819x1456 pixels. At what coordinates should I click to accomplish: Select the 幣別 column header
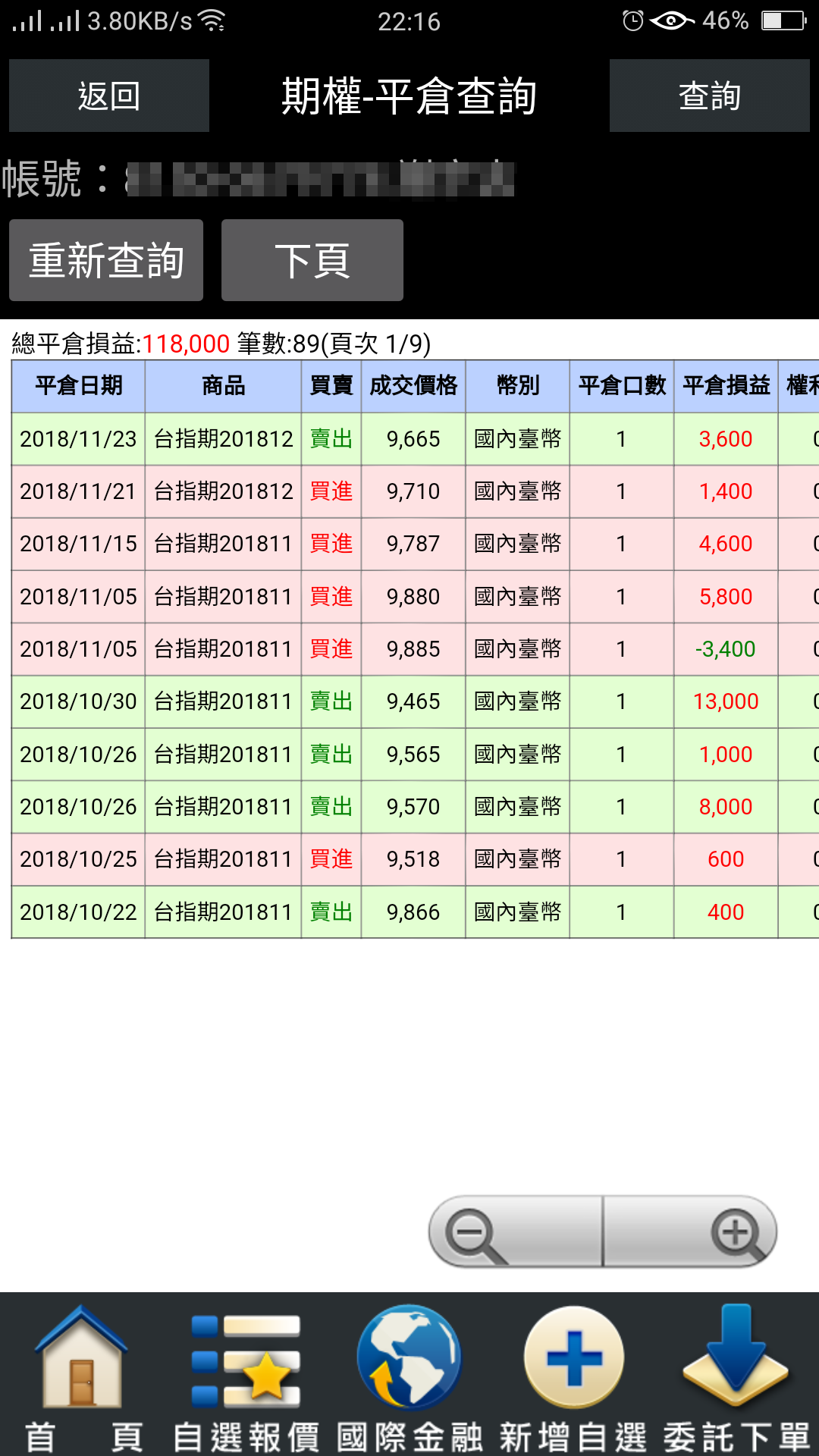pyautogui.click(x=518, y=386)
